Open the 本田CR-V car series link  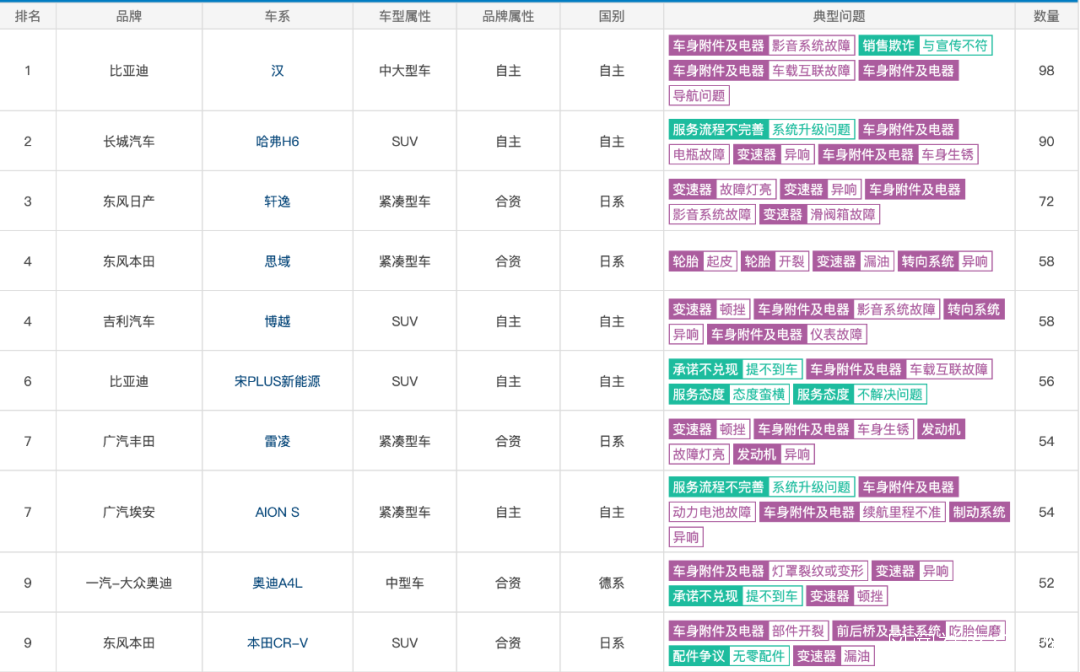click(x=277, y=643)
